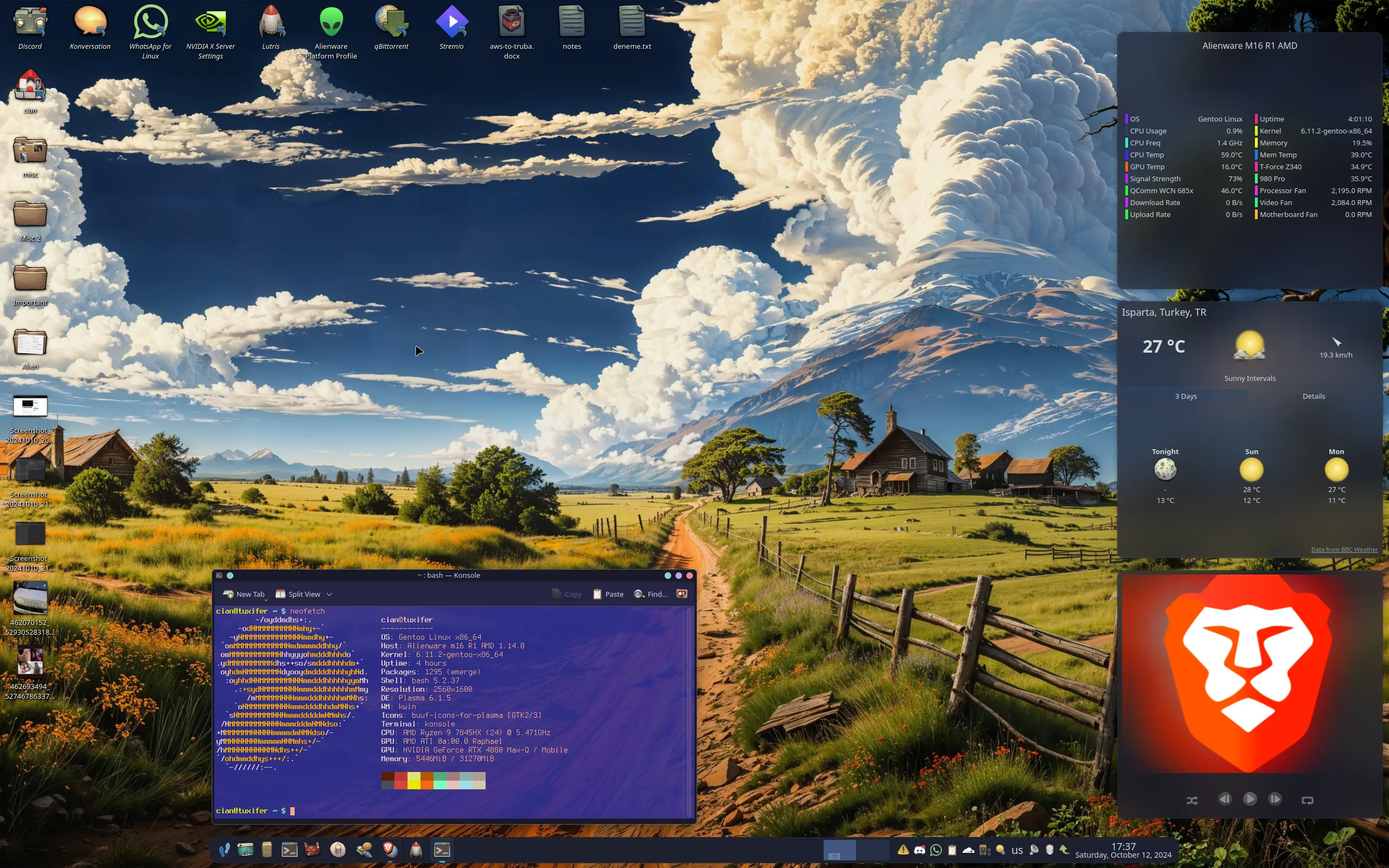Image resolution: width=1389 pixels, height=868 pixels.
Task: Open KDE application launcher footprints icon
Action: point(225,850)
